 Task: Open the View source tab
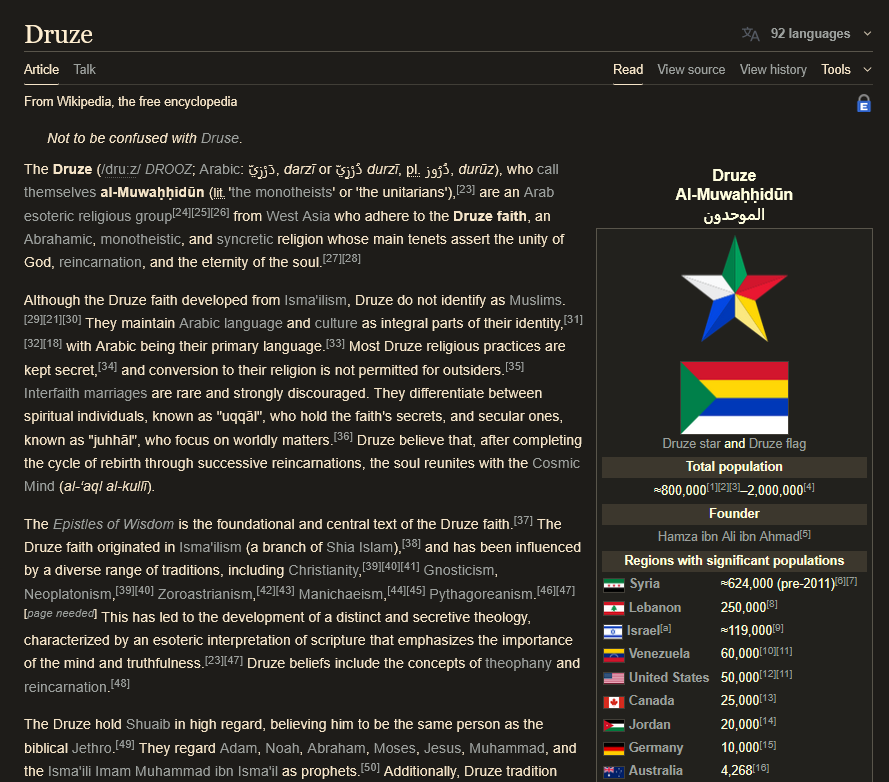pyautogui.click(x=691, y=70)
